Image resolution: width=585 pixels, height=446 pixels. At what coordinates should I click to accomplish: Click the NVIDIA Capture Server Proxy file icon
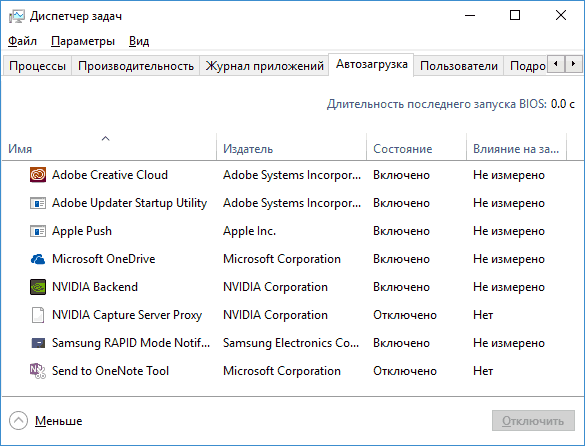(38, 315)
